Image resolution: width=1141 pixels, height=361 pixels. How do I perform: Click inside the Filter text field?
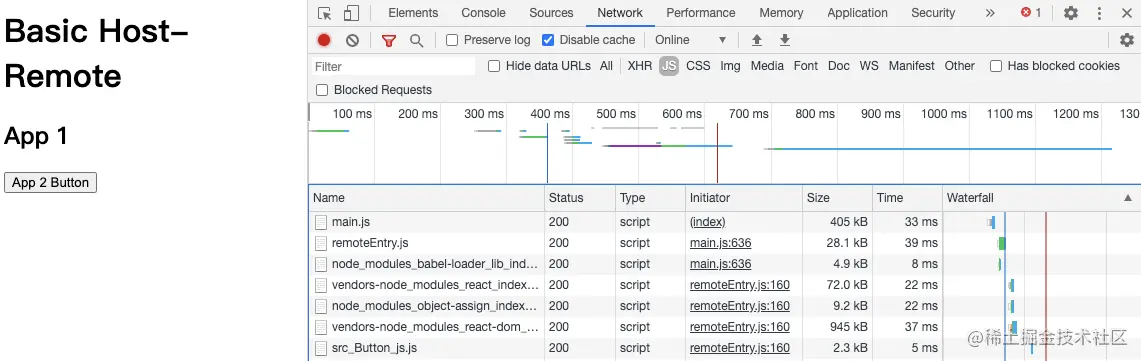click(394, 66)
